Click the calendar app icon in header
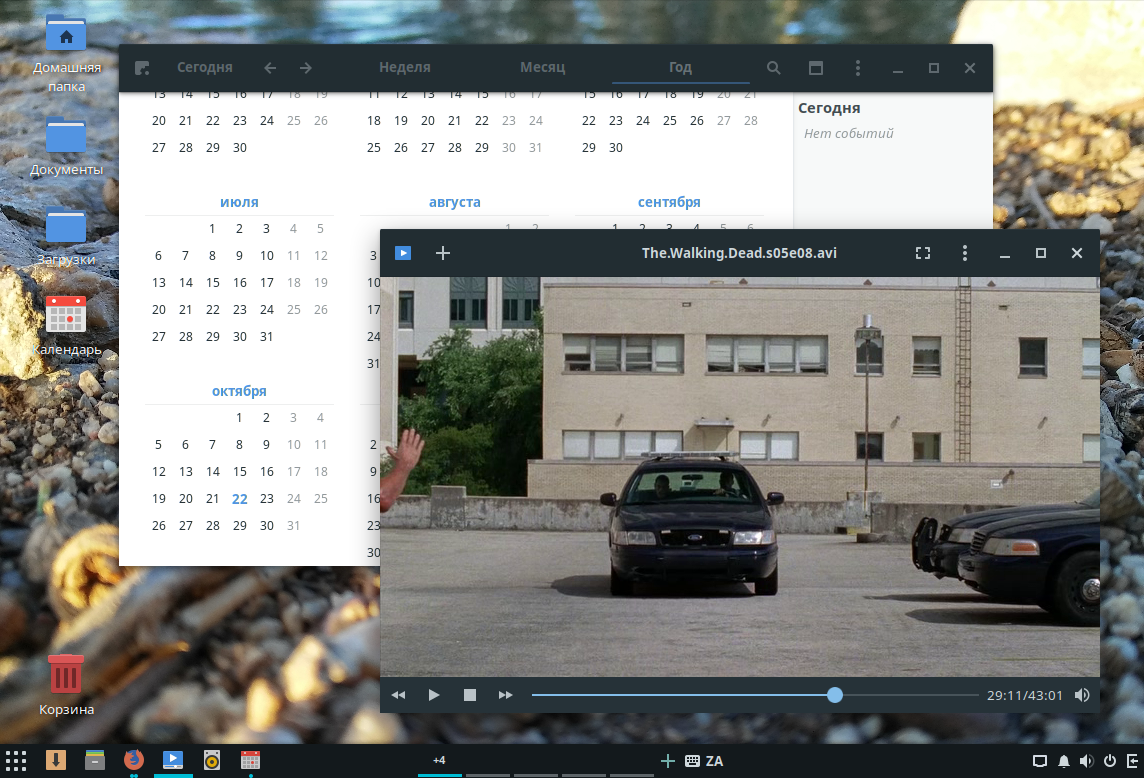1144x778 pixels. [142, 68]
